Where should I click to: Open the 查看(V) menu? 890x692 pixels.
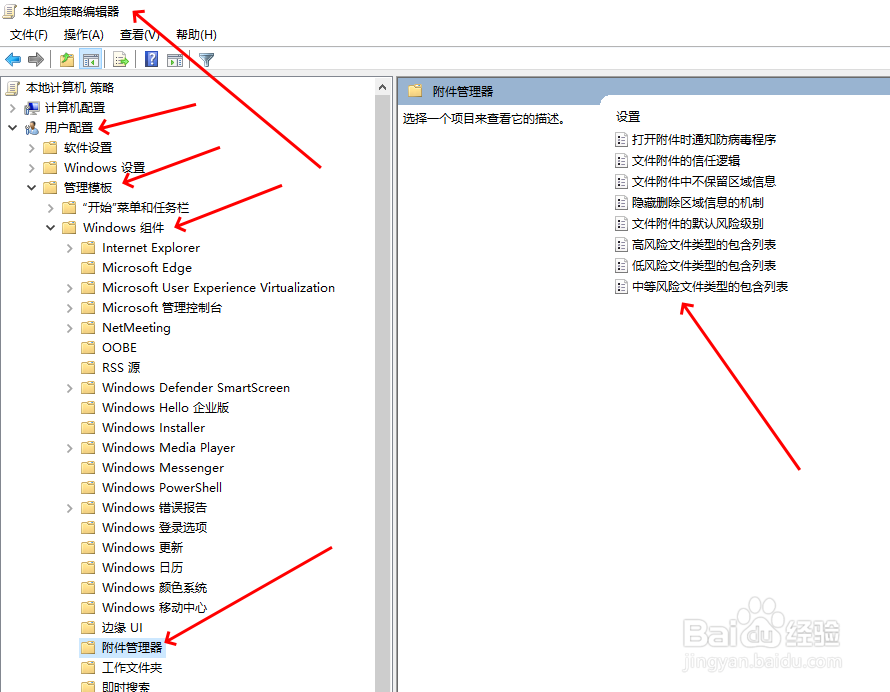140,34
